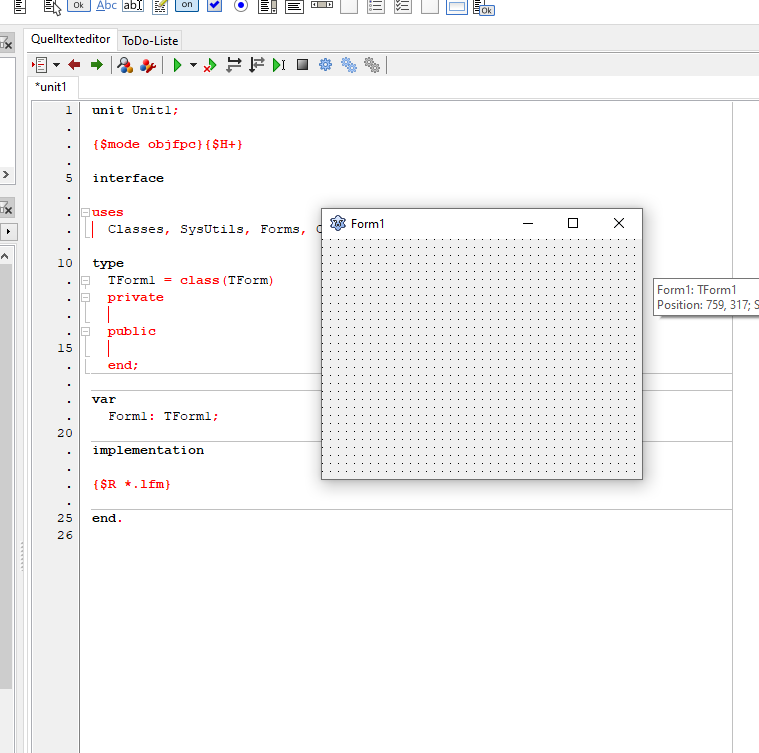This screenshot has height=753, width=759.
Task: Select the TComboBox component icon
Action: tap(294, 6)
